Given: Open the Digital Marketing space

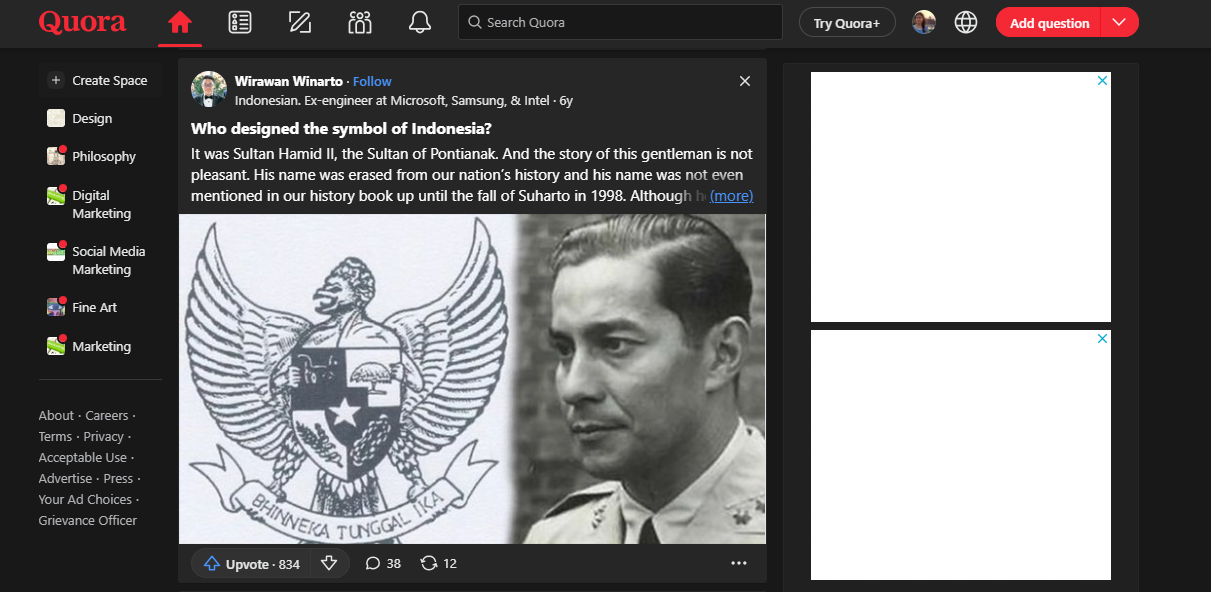Looking at the screenshot, I should click(100, 204).
